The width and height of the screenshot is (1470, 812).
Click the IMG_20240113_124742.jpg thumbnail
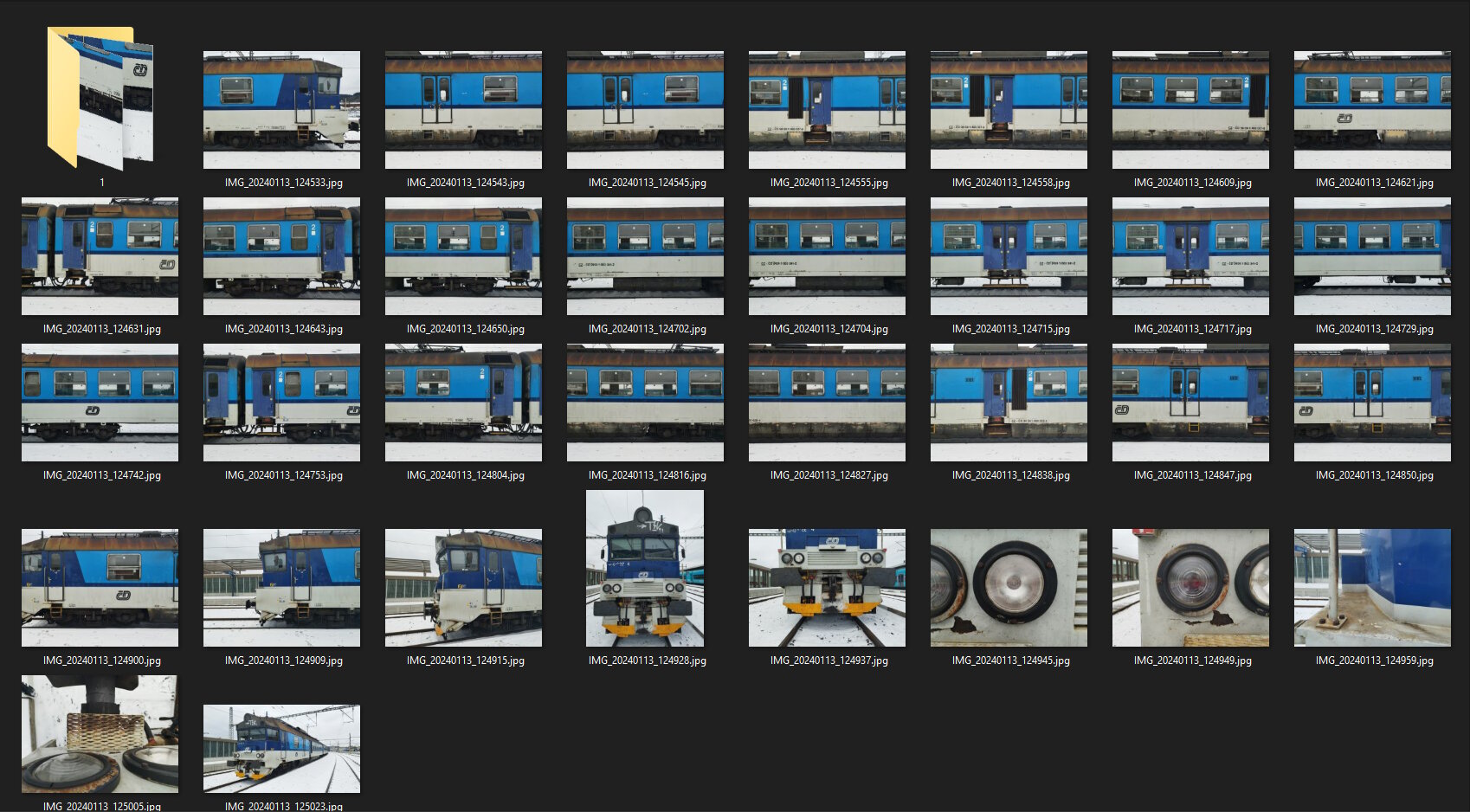coord(100,403)
